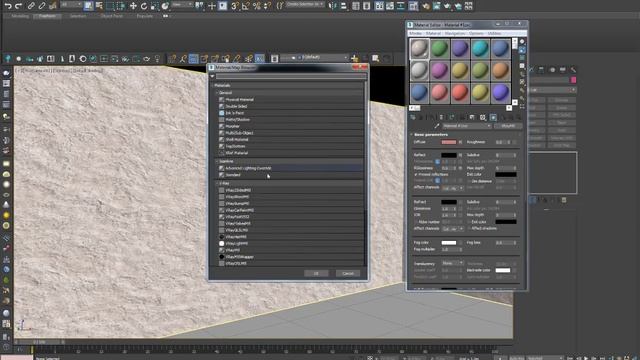Toggle Fresnel IOR lock L button
640x360 pixels.
[437, 180]
